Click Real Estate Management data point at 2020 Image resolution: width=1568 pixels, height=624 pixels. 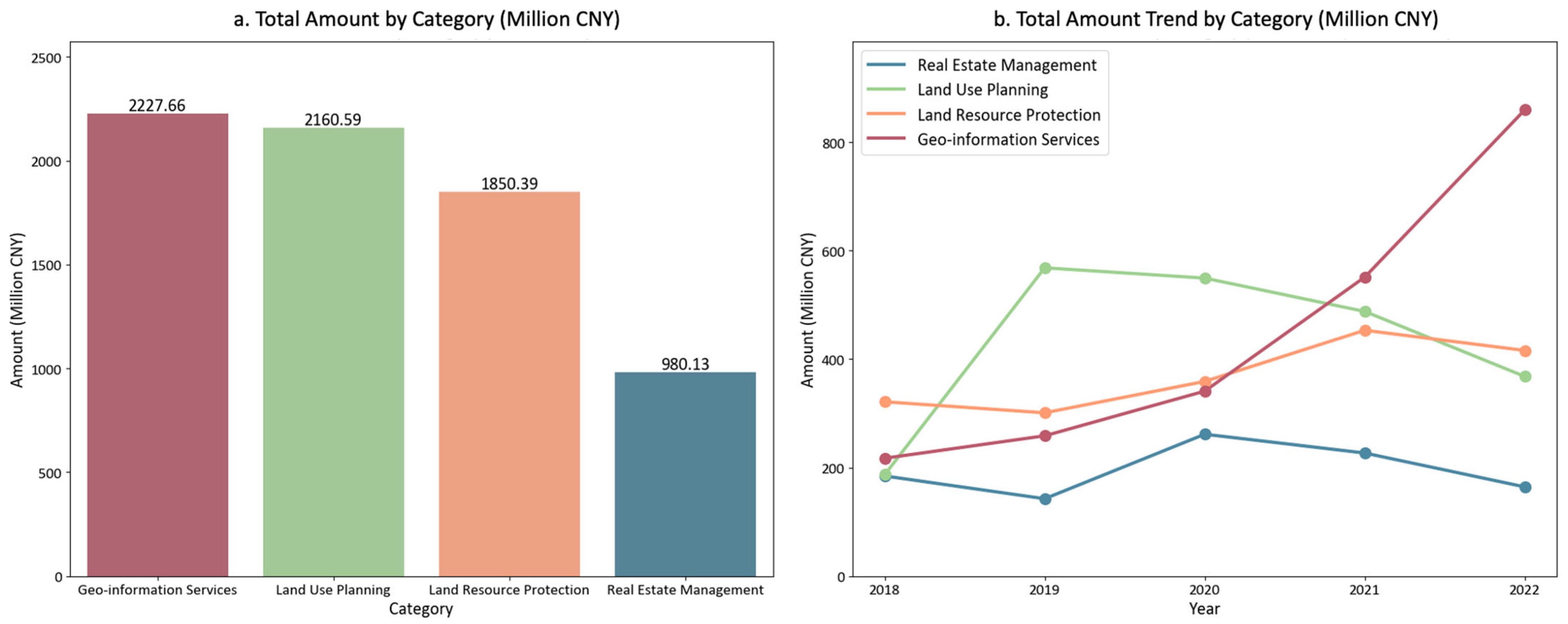(x=1205, y=434)
